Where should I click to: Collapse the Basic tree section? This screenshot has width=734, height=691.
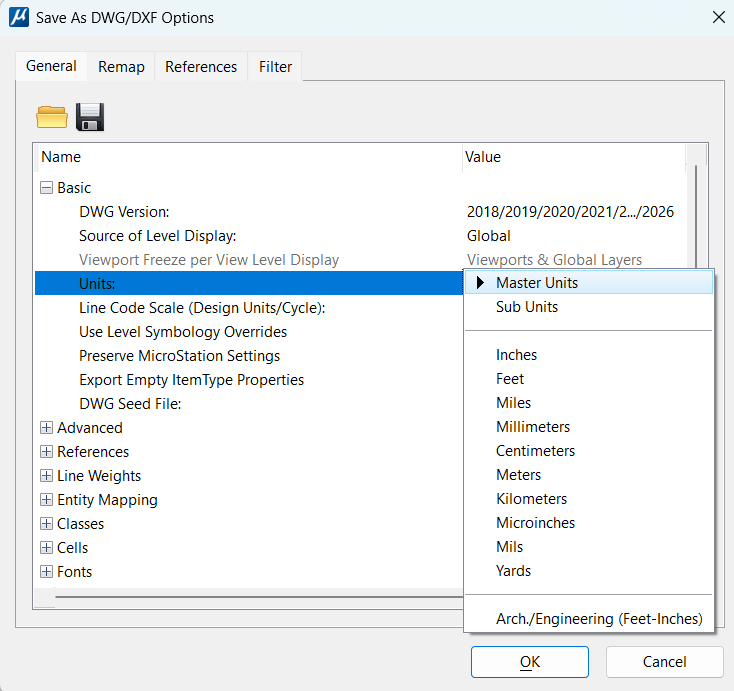pos(46,188)
